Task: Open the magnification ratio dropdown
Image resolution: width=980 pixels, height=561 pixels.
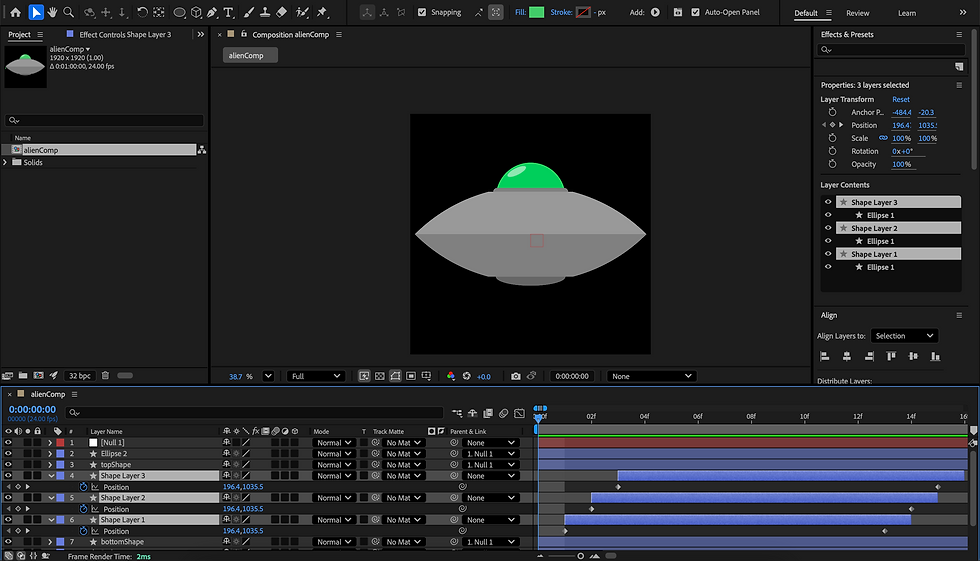Action: coord(268,376)
